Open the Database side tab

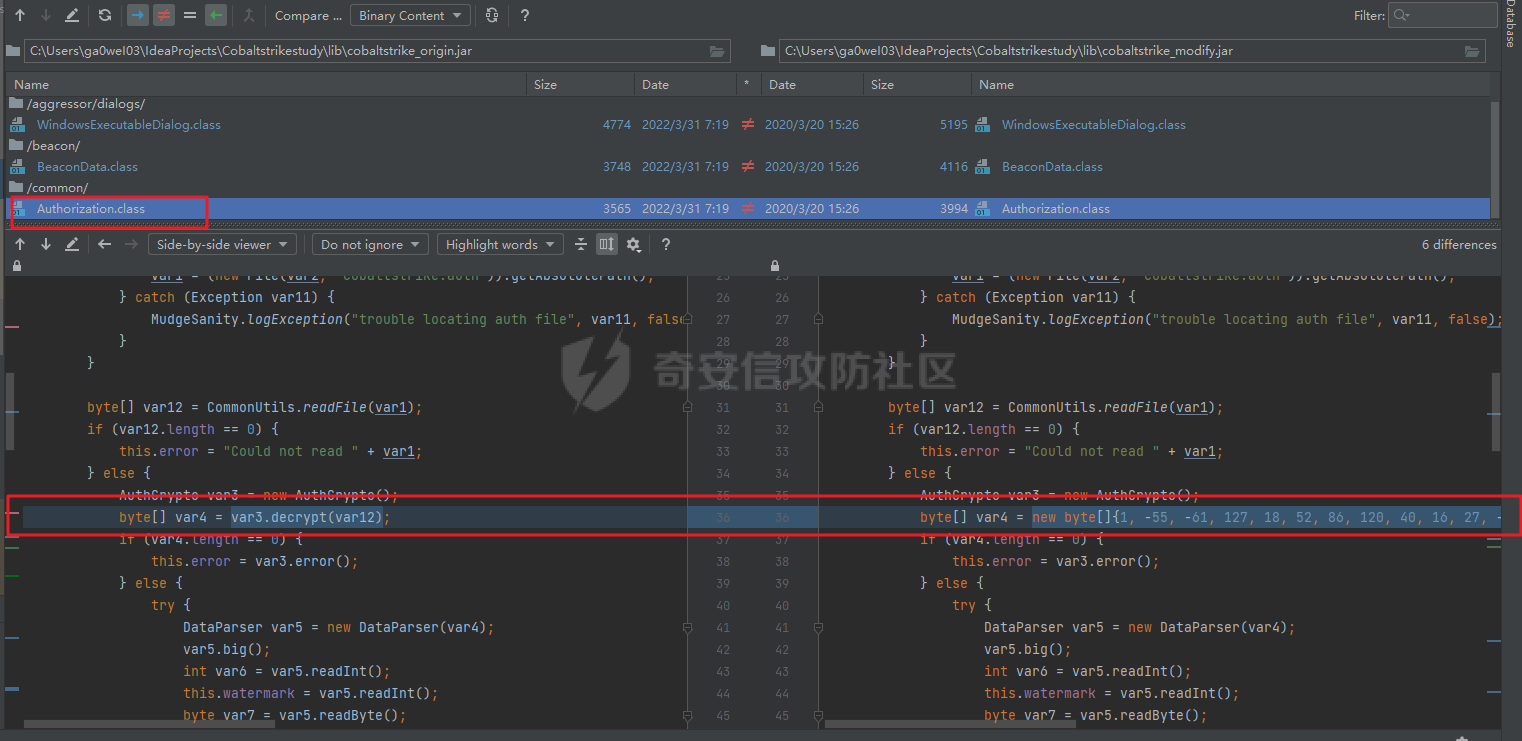click(1509, 24)
